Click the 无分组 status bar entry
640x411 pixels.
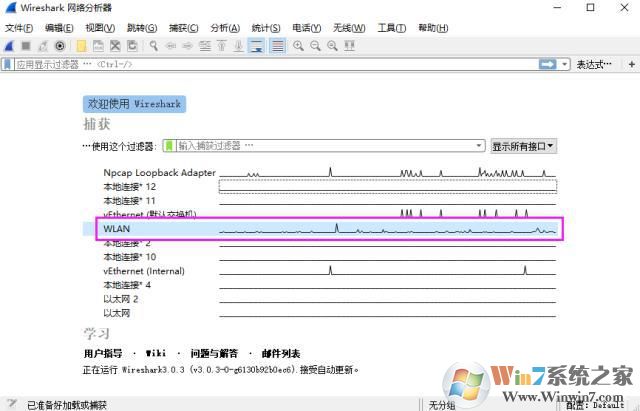point(442,405)
